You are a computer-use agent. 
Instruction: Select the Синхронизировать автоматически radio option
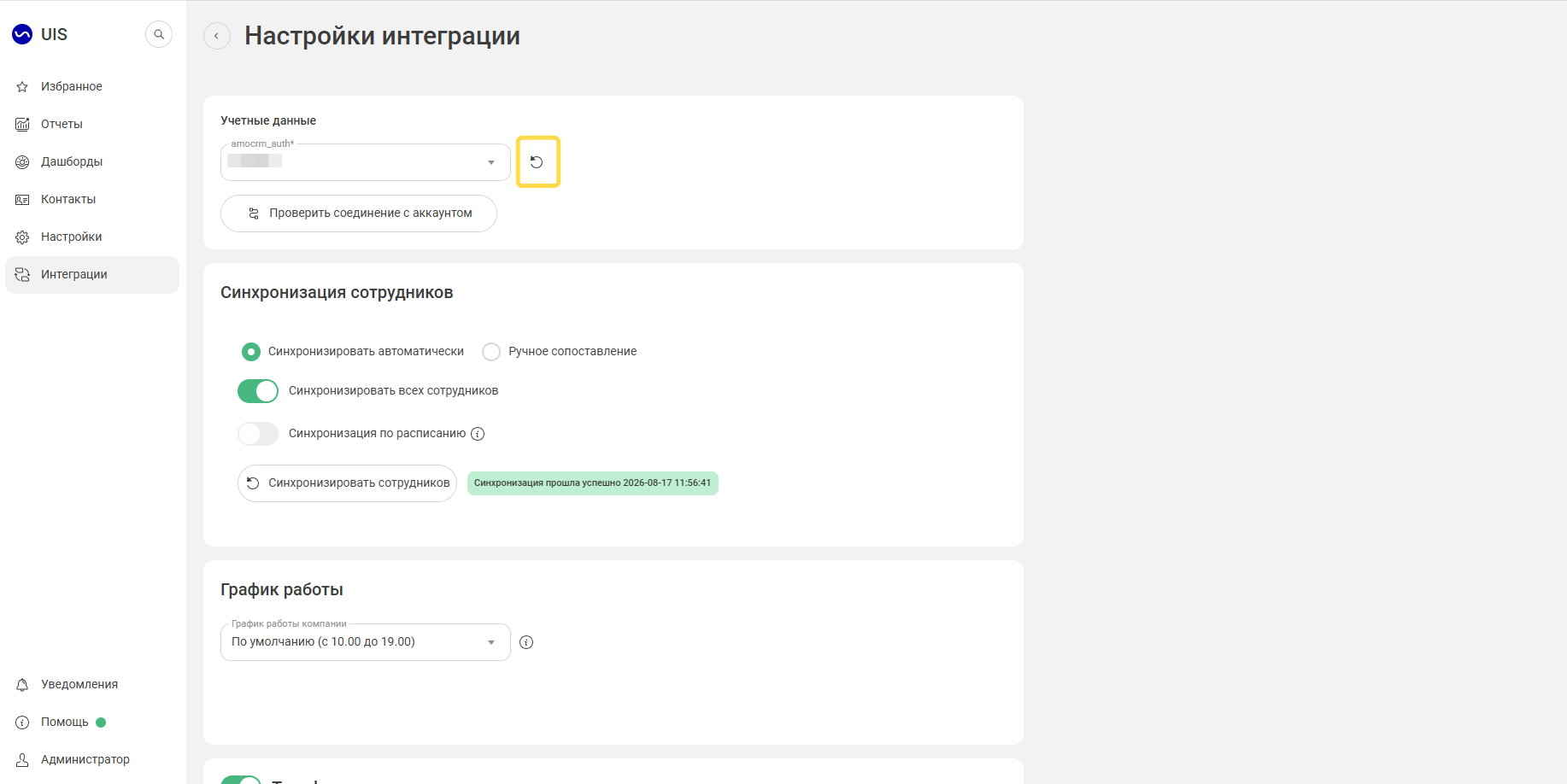[x=251, y=352]
